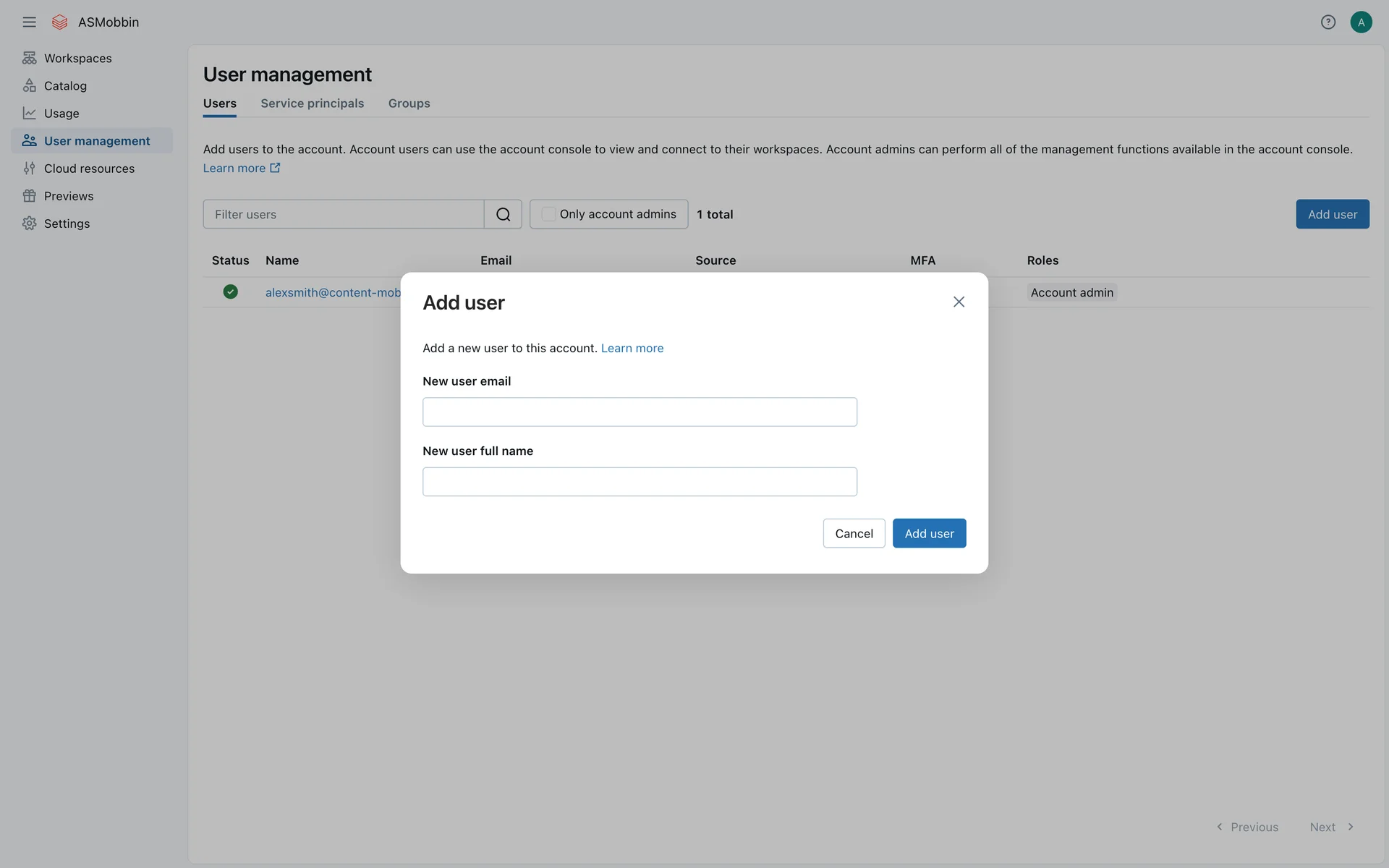This screenshot has width=1389, height=868.
Task: Focus the New user full name field
Action: (x=640, y=482)
